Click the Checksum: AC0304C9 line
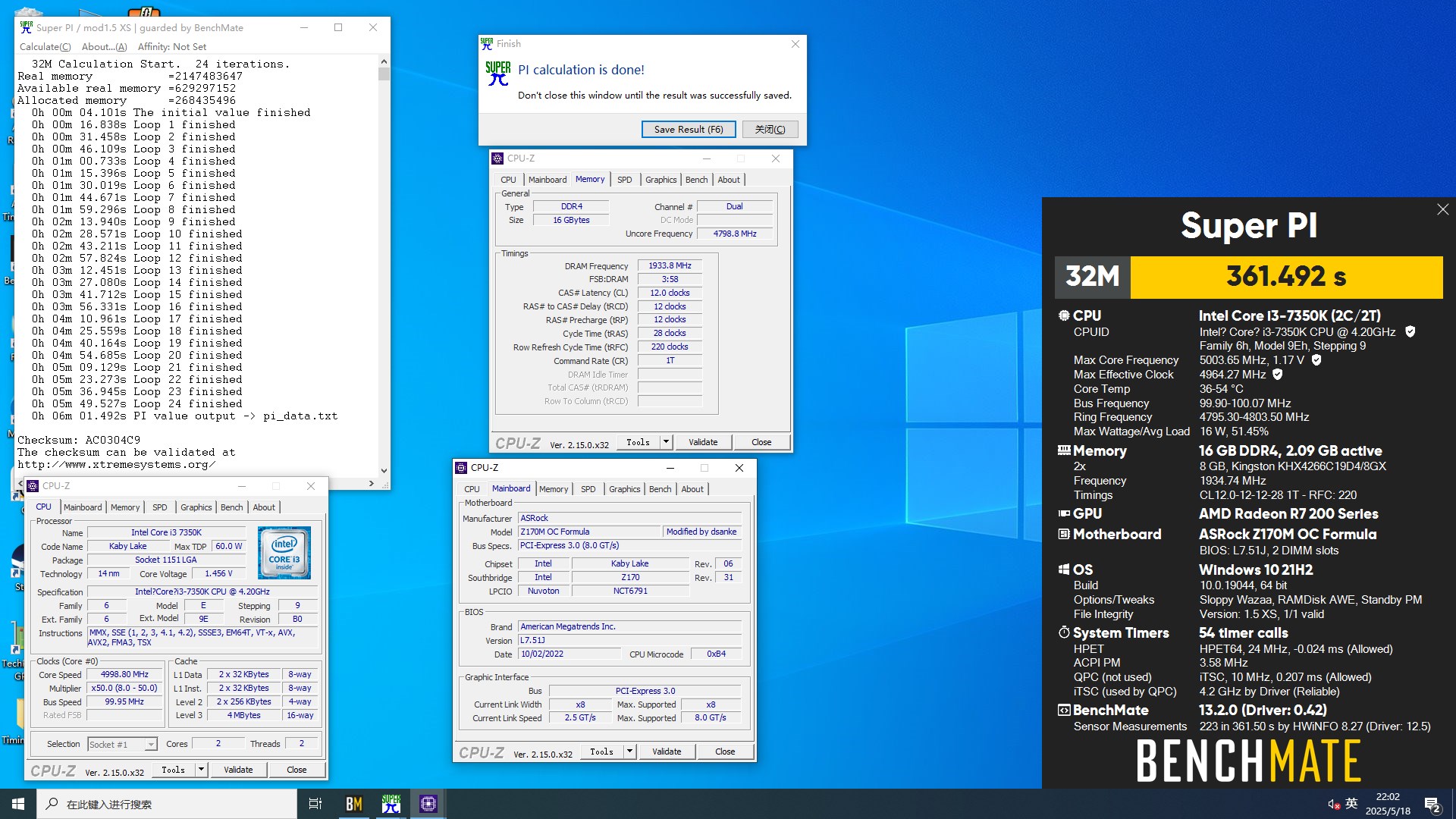 click(x=79, y=440)
